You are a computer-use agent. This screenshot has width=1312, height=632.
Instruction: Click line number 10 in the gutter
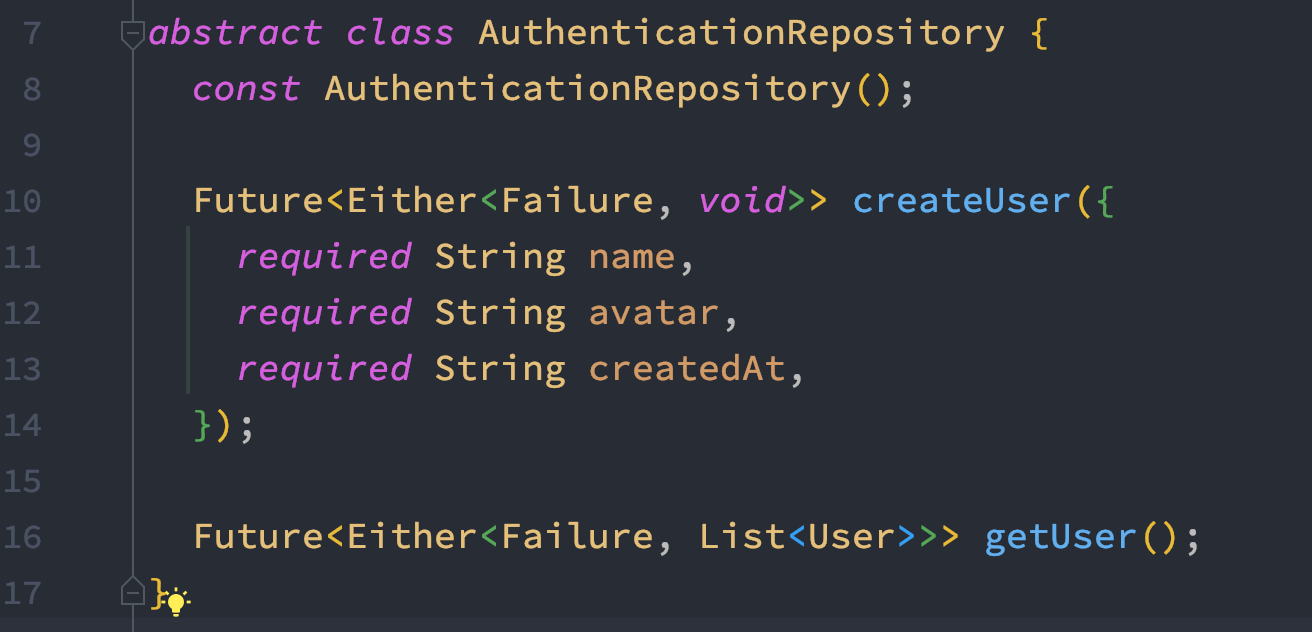coord(22,201)
